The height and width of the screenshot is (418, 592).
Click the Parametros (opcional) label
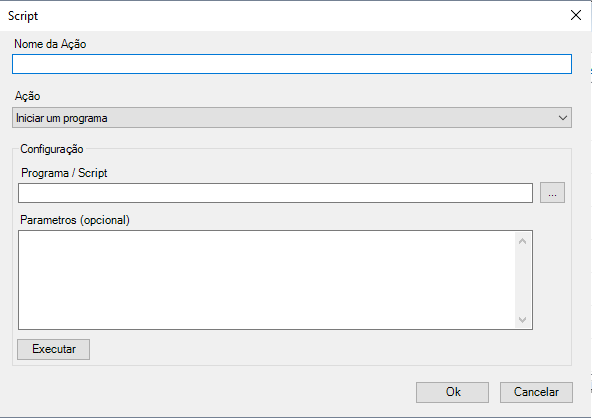tap(75, 220)
